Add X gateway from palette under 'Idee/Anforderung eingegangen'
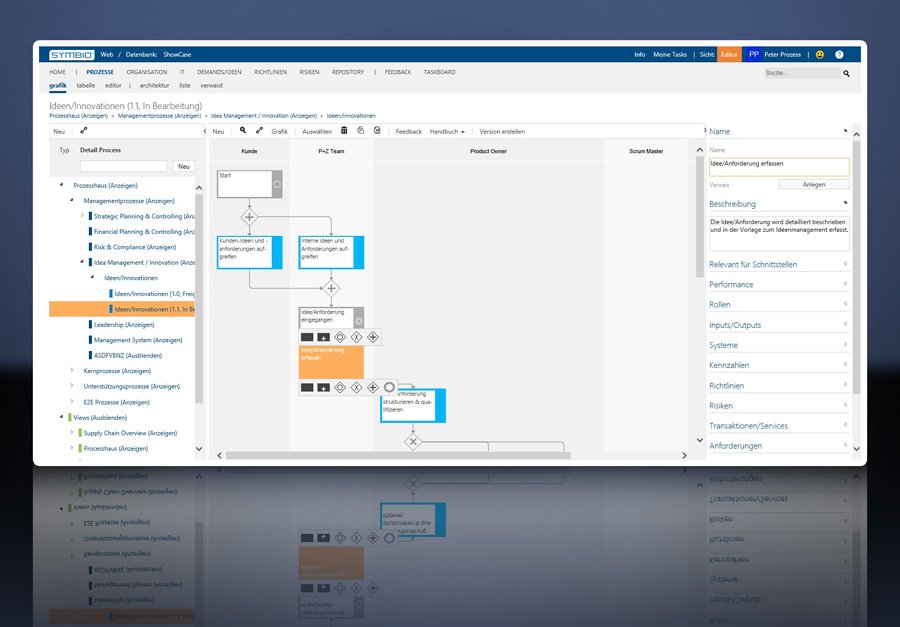 pyautogui.click(x=356, y=337)
